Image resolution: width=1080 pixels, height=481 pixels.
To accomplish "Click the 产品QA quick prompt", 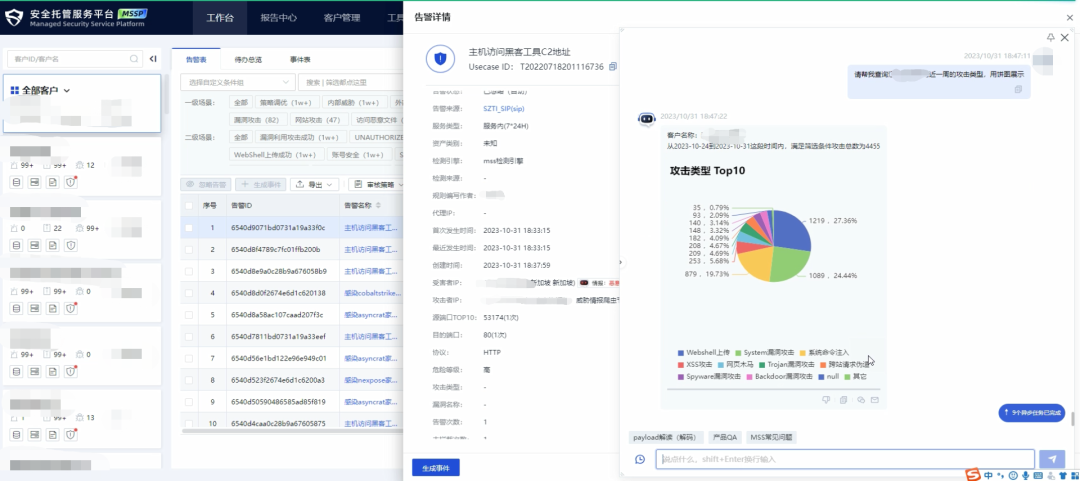I will point(725,437).
